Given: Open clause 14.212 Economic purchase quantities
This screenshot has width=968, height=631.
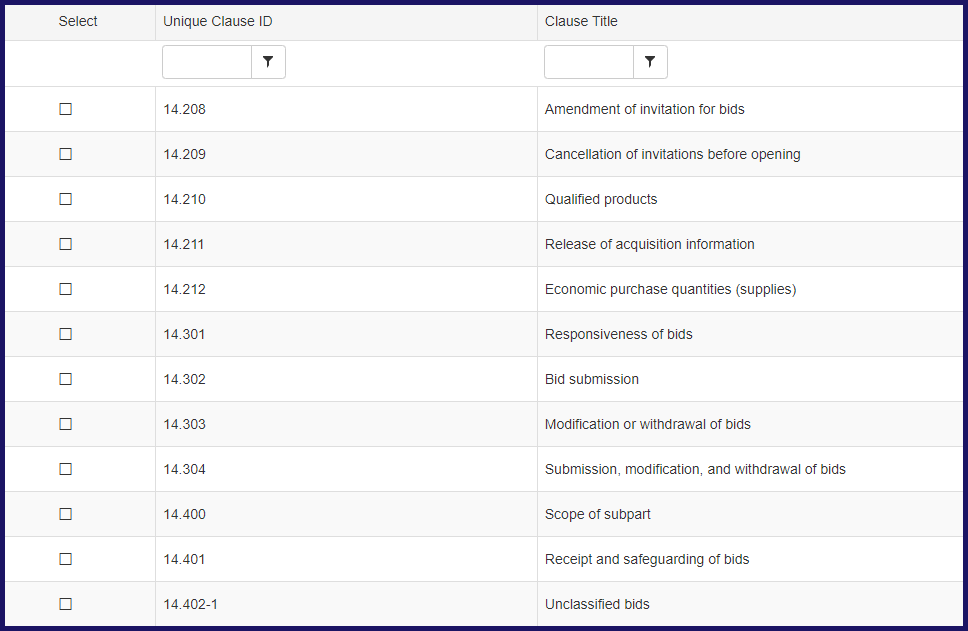Looking at the screenshot, I should coord(668,288).
